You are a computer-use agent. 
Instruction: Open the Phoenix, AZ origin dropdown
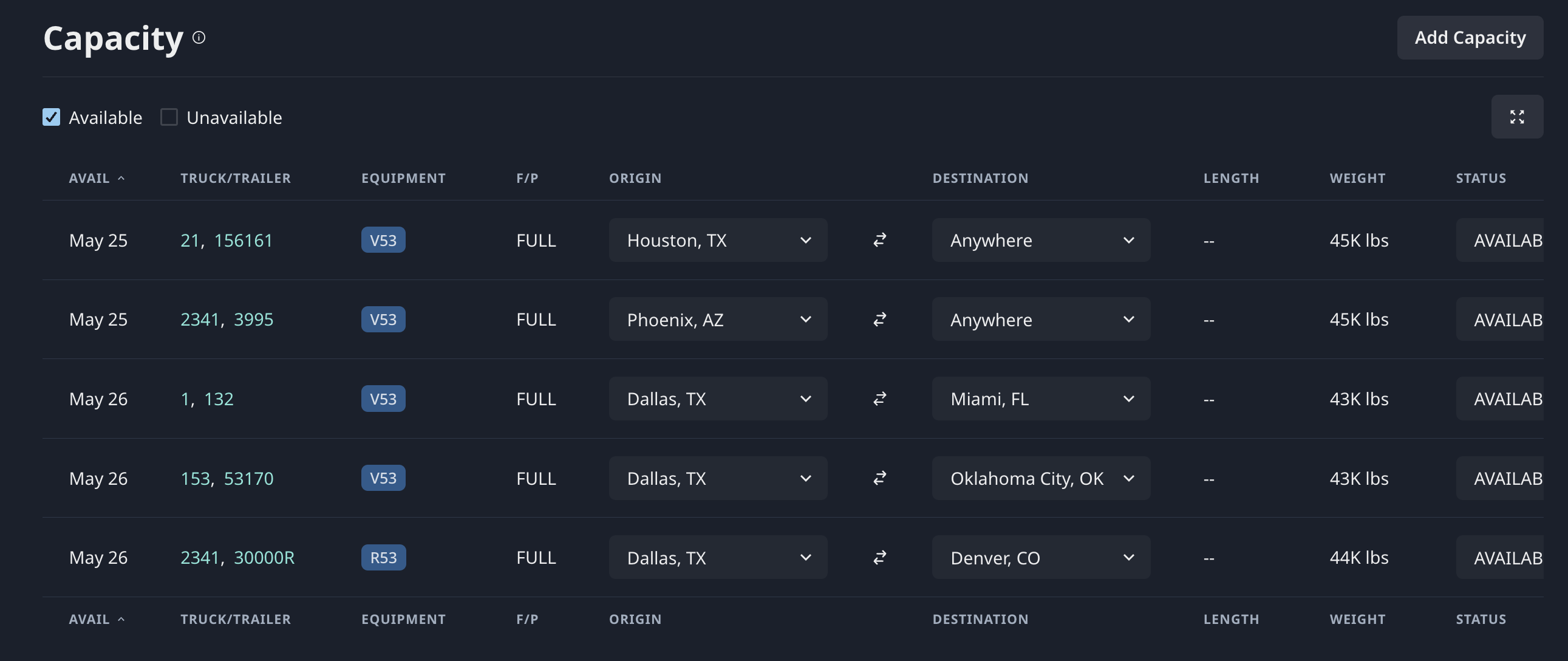(x=718, y=319)
